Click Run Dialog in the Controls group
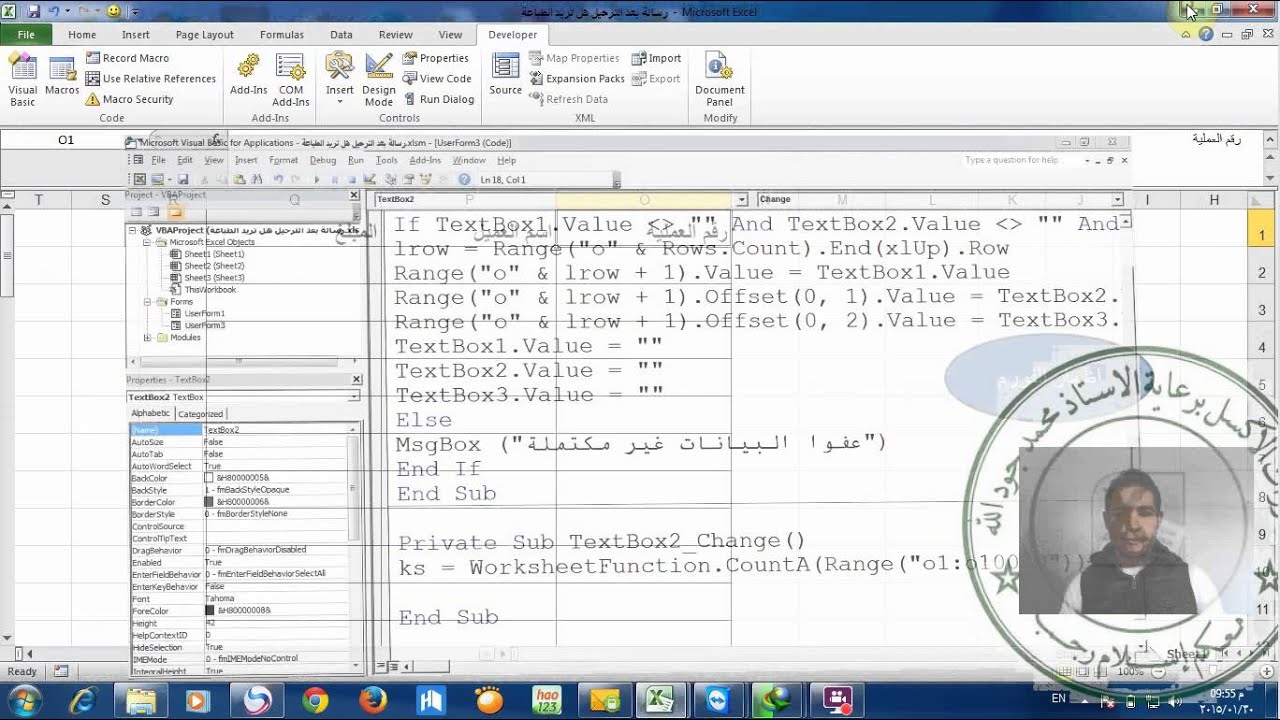The height and width of the screenshot is (720, 1280). click(x=439, y=99)
